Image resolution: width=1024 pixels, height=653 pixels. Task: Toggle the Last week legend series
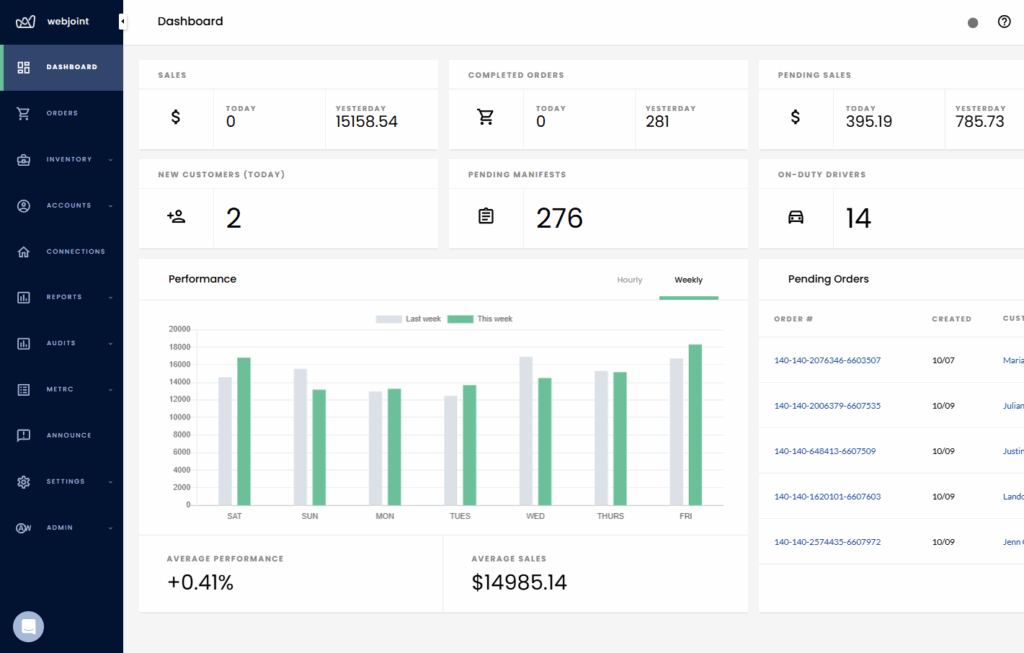(x=408, y=319)
